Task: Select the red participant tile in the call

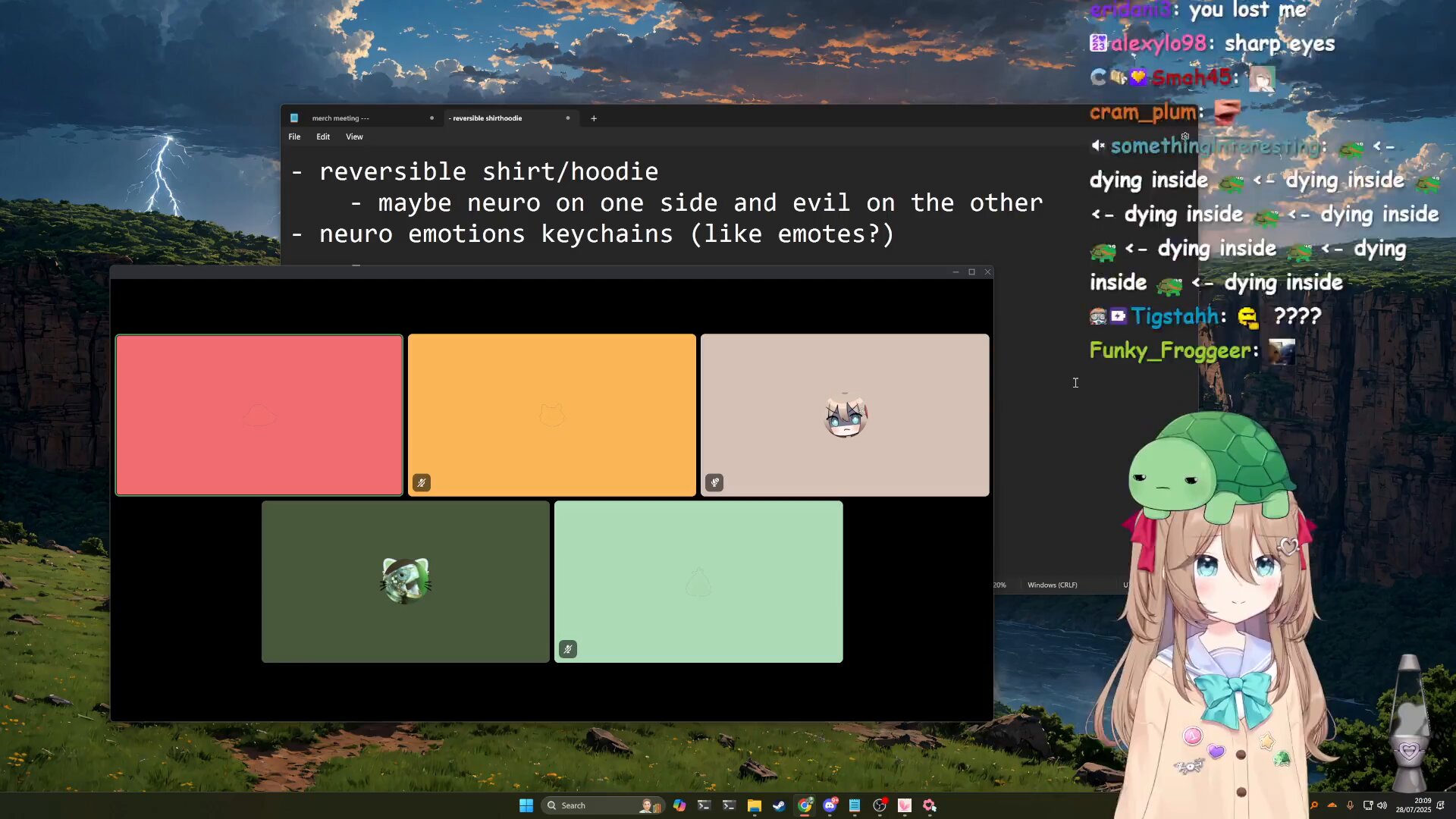Action: point(259,415)
